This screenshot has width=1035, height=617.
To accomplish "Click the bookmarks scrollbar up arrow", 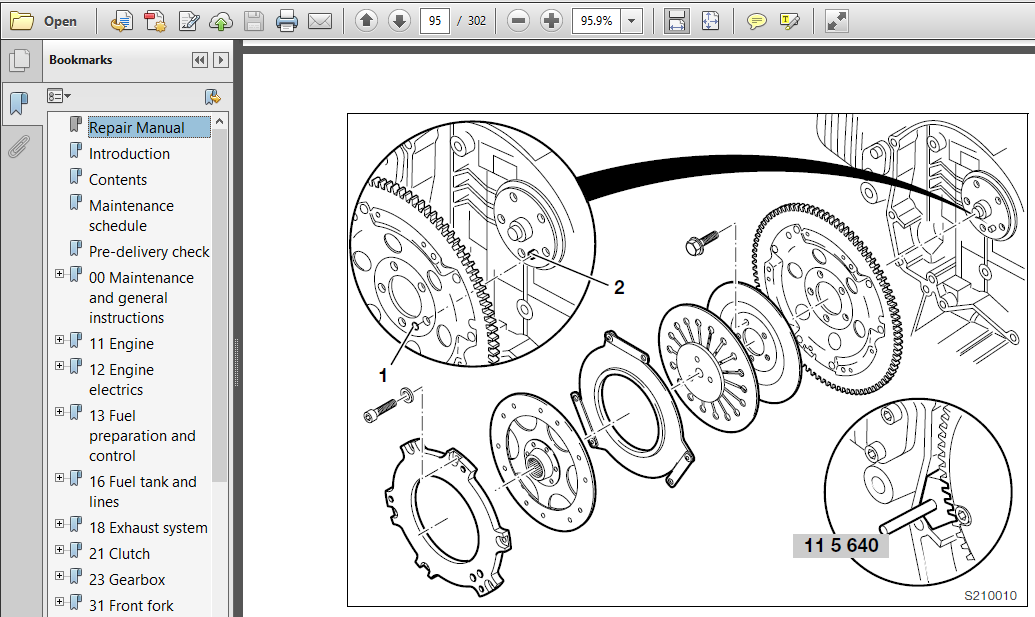I will click(x=220, y=121).
